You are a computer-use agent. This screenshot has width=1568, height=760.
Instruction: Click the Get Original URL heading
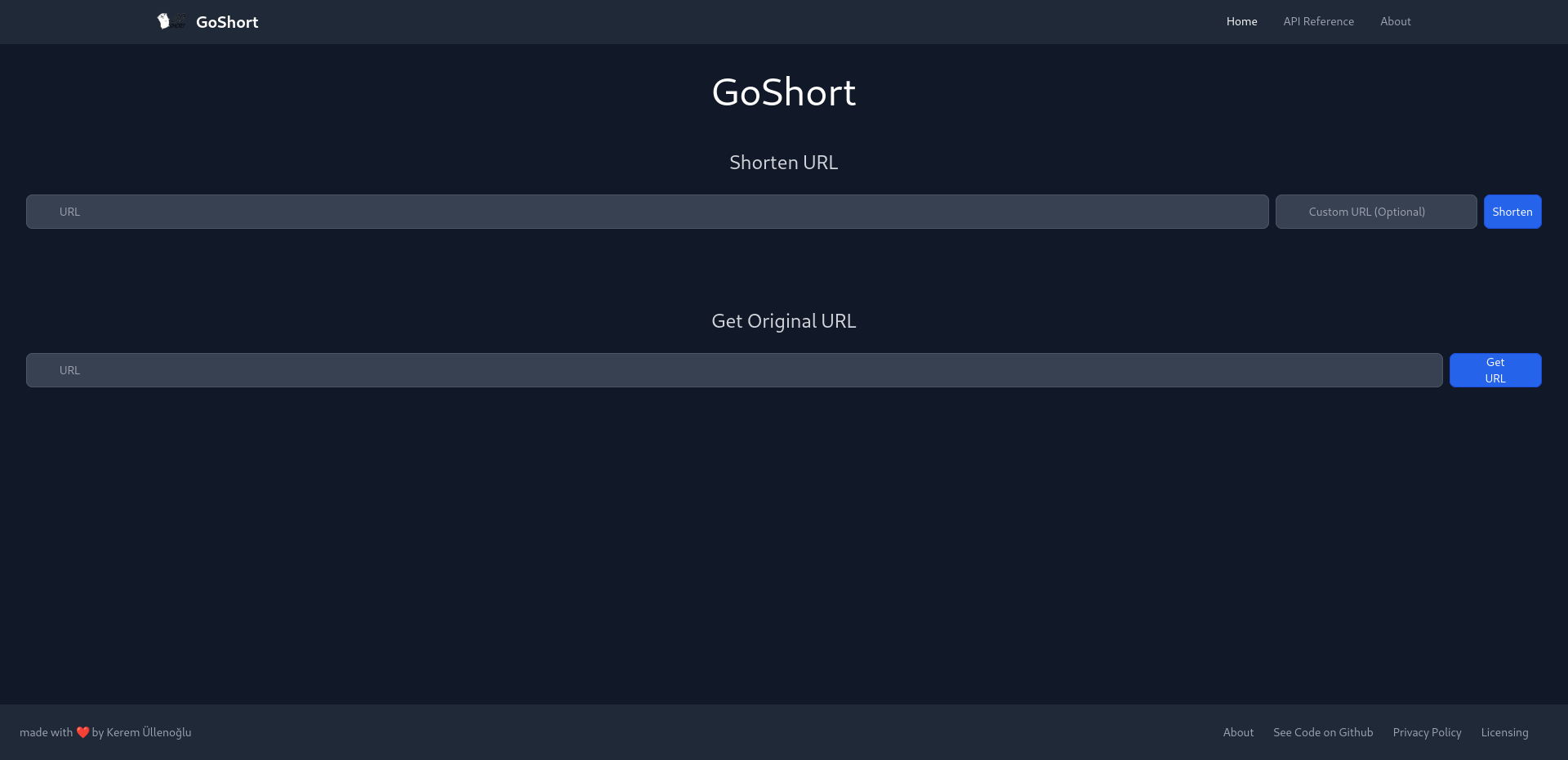click(783, 321)
